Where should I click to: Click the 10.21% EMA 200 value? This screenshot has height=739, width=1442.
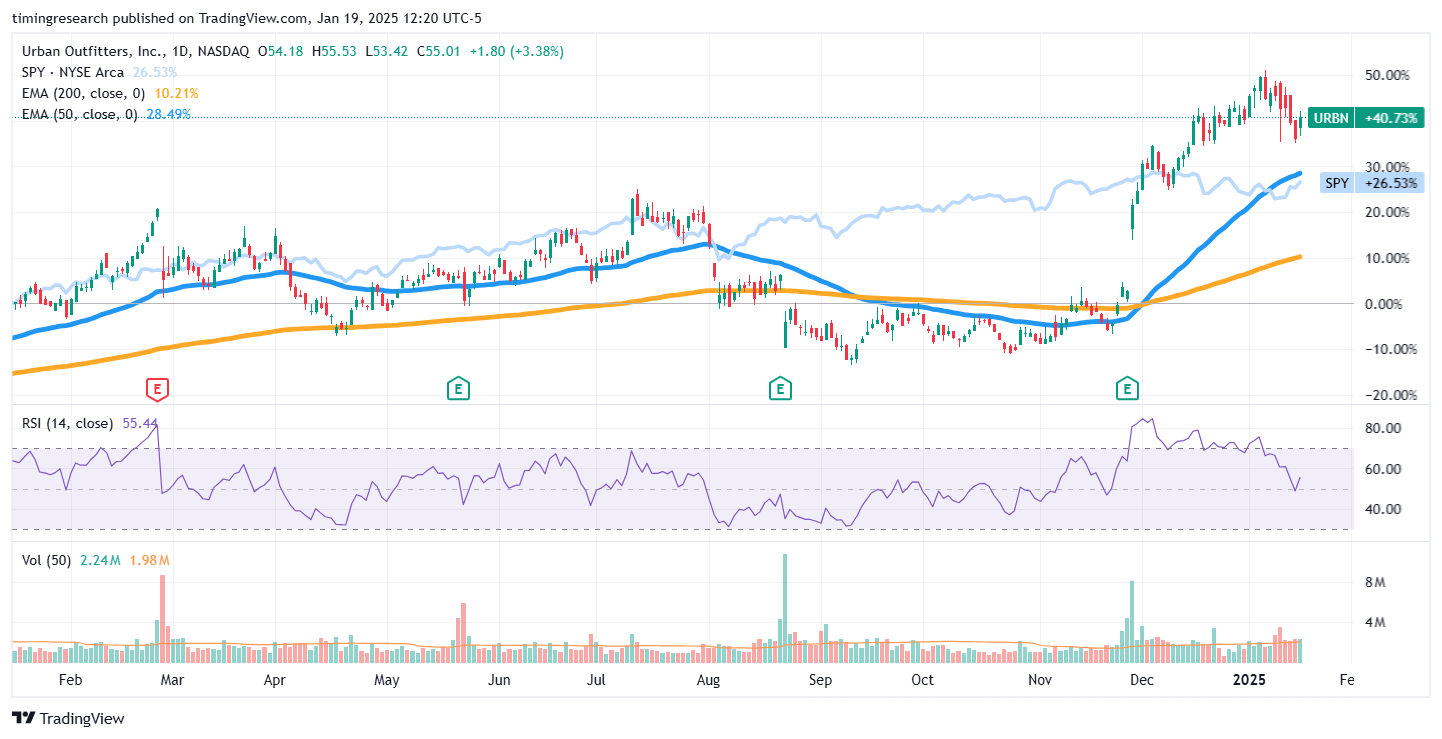point(176,93)
